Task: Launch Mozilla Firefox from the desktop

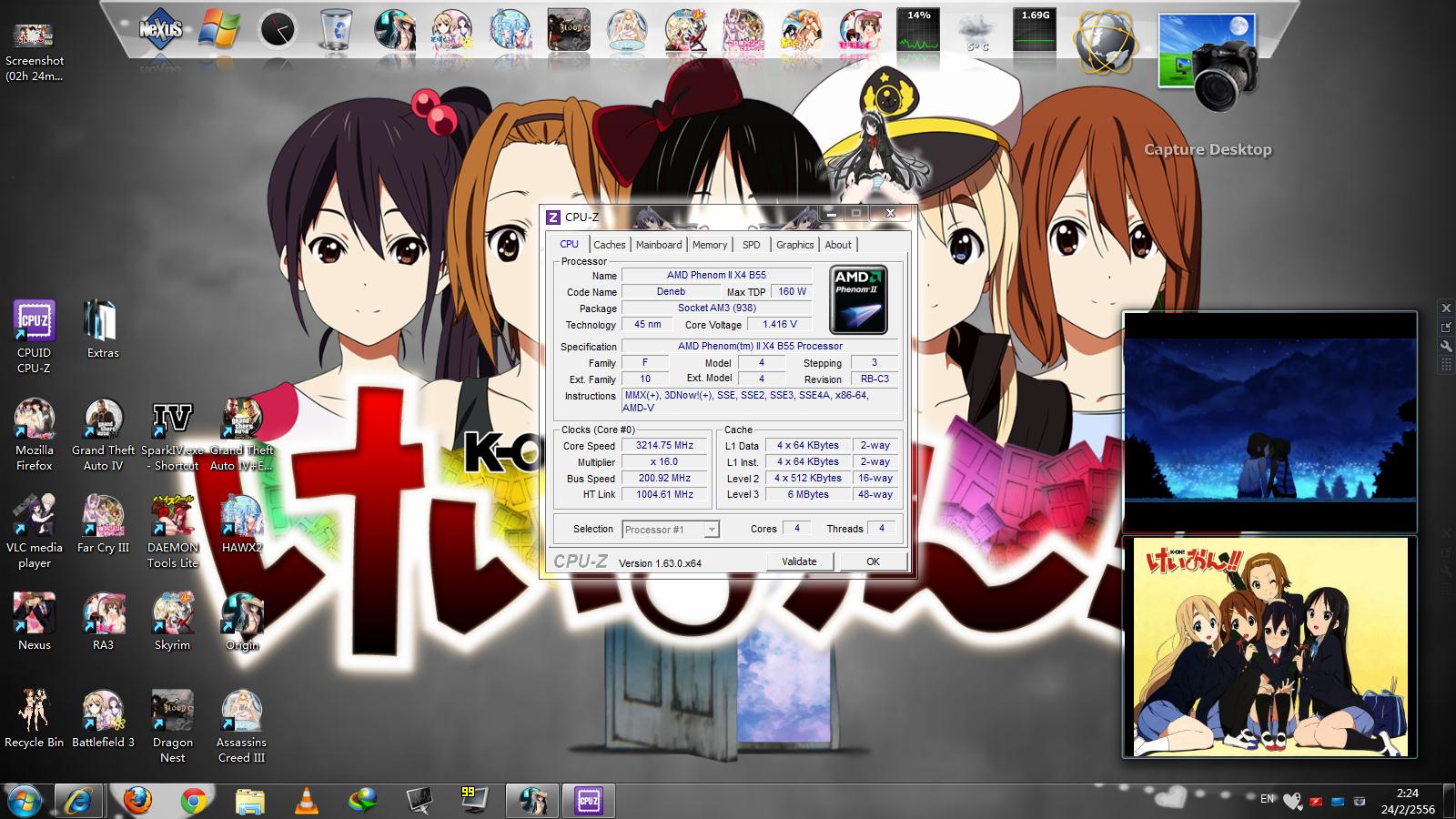Action: click(34, 435)
